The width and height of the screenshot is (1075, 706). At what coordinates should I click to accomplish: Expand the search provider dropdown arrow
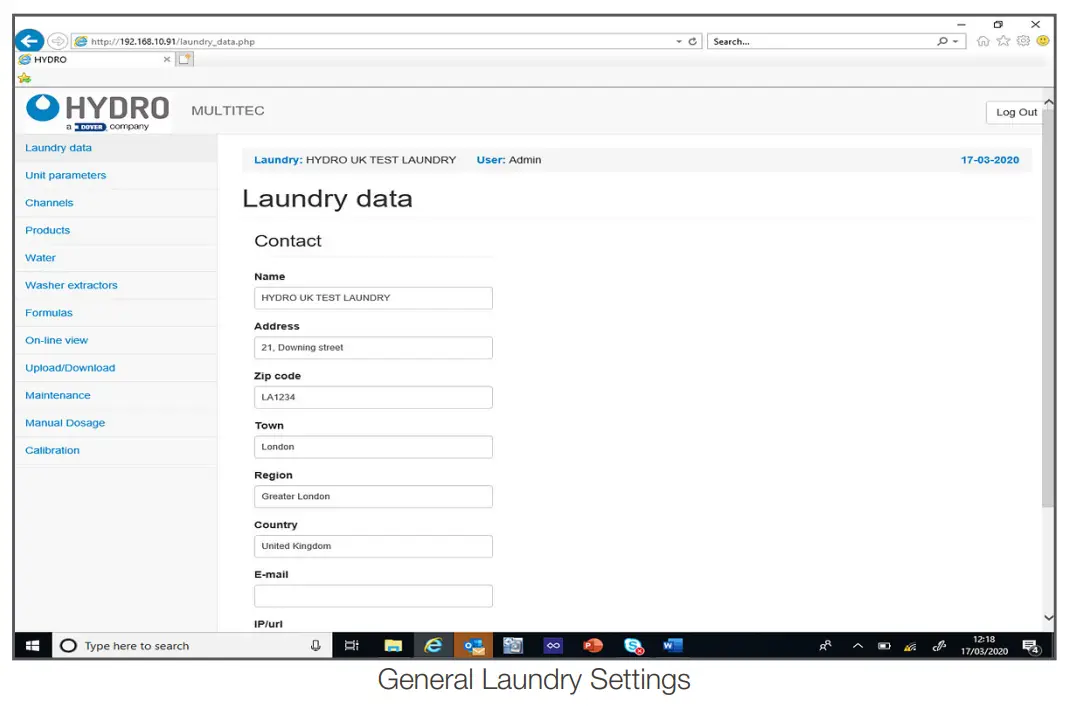956,42
